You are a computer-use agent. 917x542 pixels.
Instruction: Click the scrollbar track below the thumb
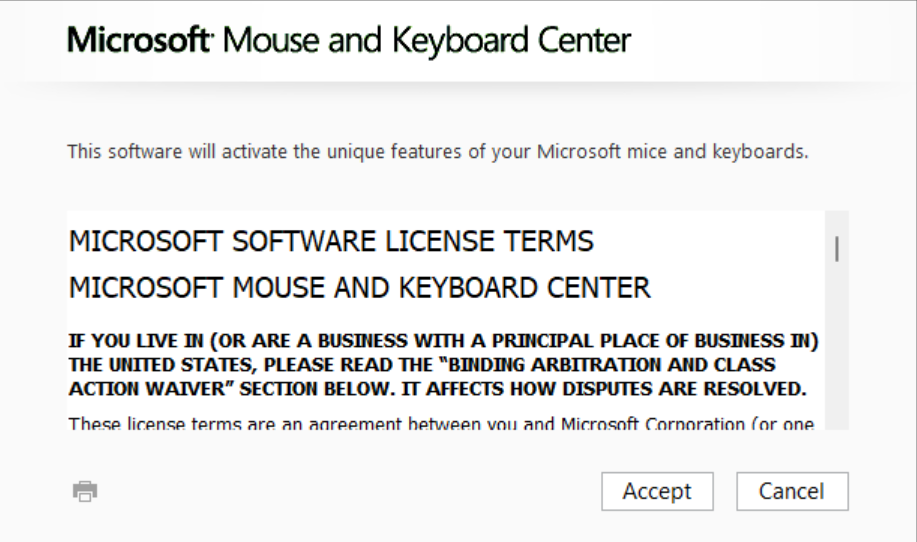(x=837, y=345)
